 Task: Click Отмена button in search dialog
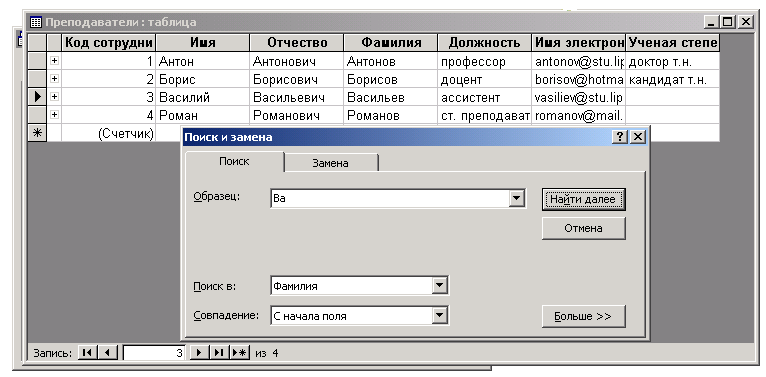(583, 228)
